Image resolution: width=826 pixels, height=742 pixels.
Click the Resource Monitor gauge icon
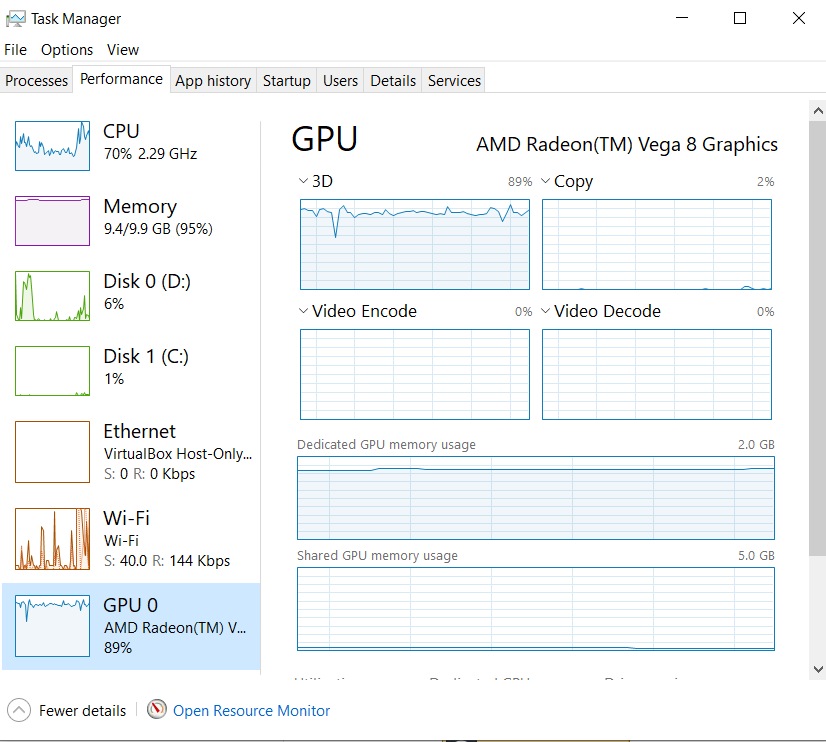pyautogui.click(x=156, y=709)
